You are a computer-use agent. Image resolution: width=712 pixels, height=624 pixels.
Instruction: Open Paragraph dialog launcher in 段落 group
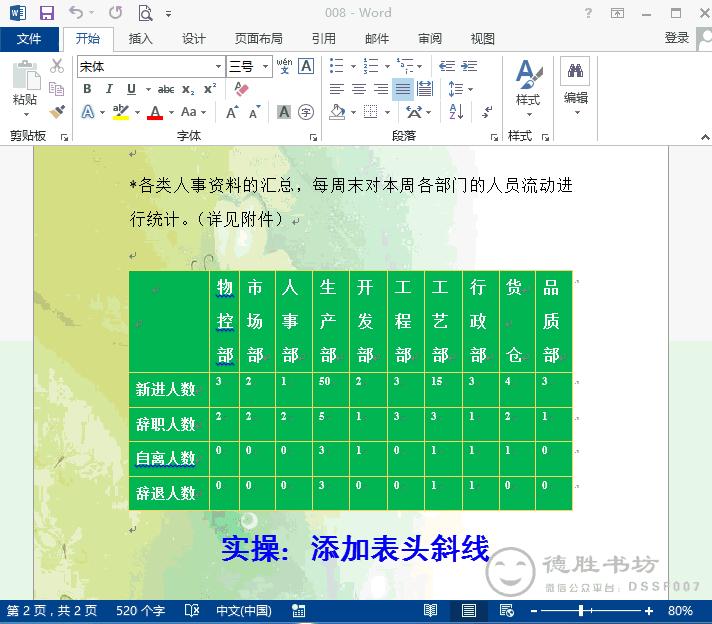[x=494, y=137]
